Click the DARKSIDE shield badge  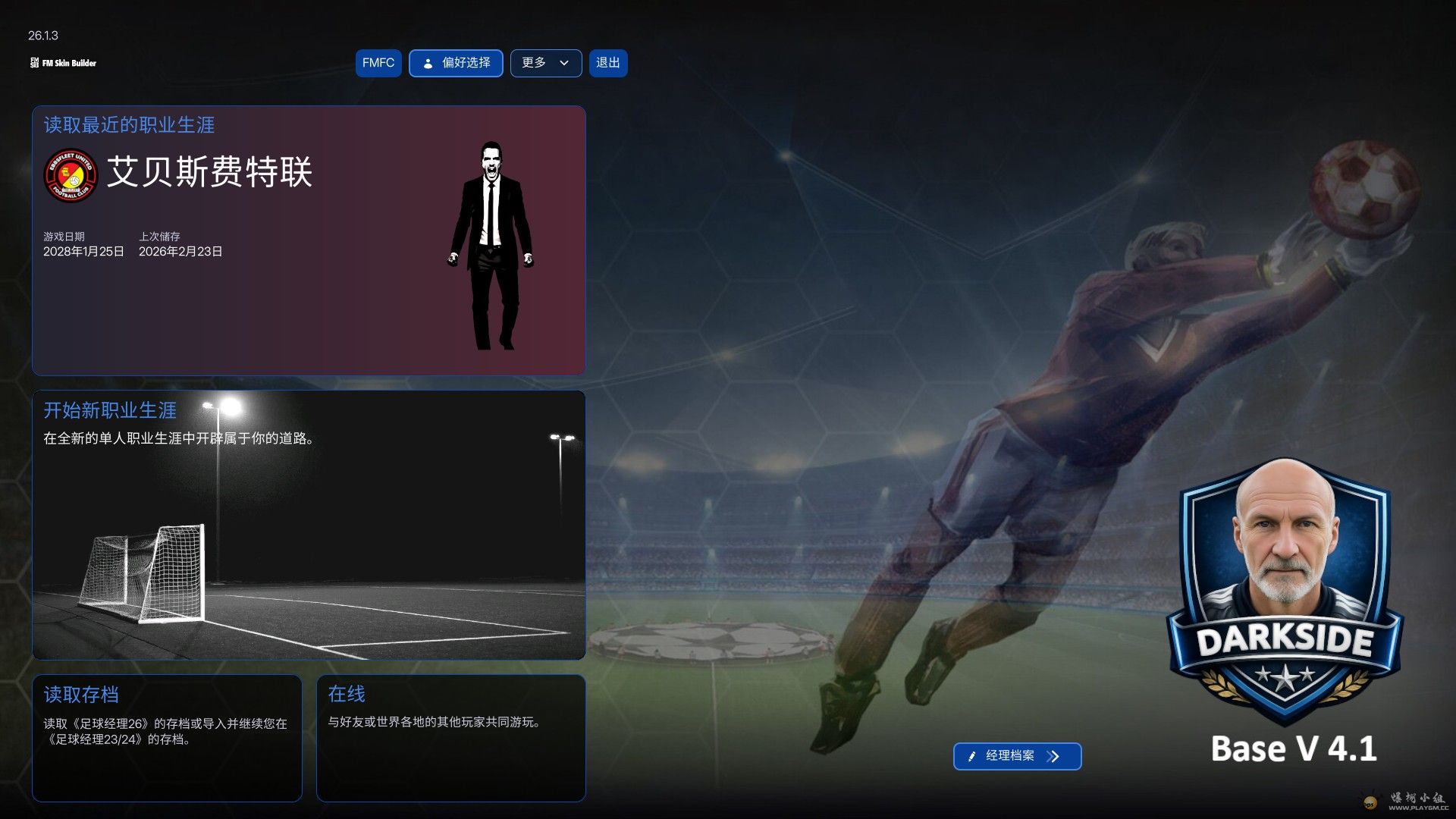tap(1285, 591)
